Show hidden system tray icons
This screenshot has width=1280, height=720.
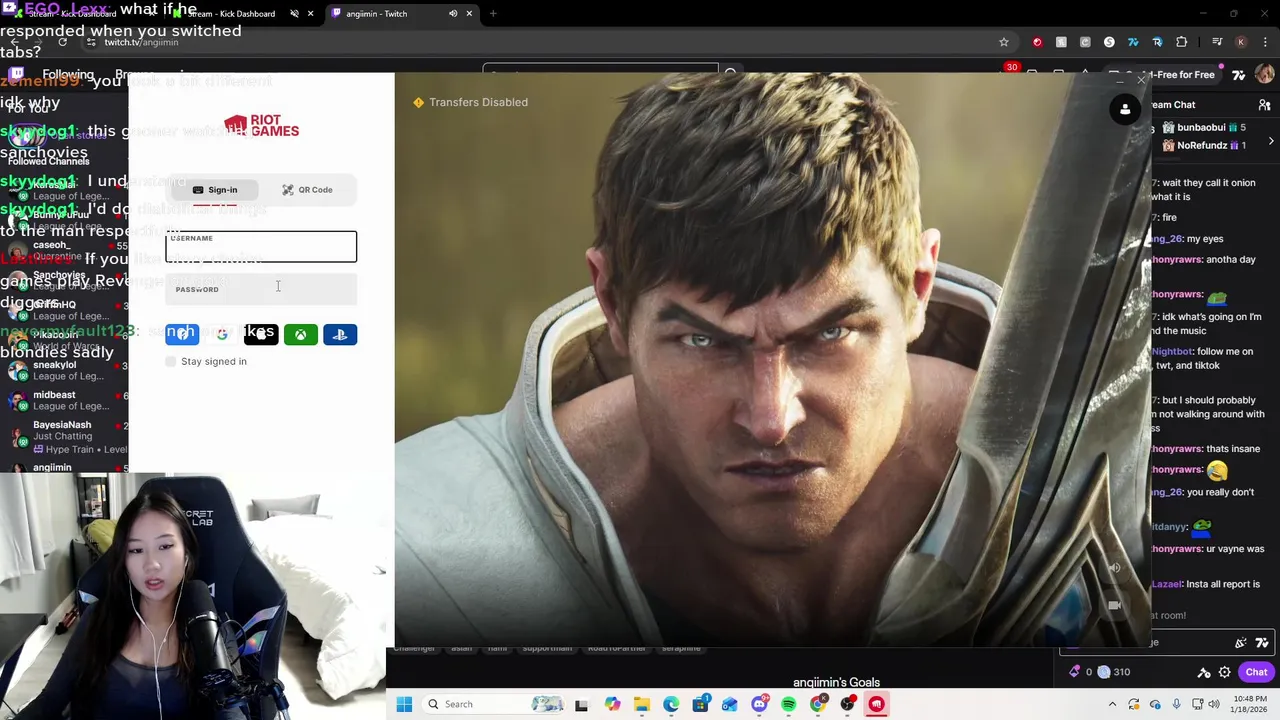point(1112,704)
